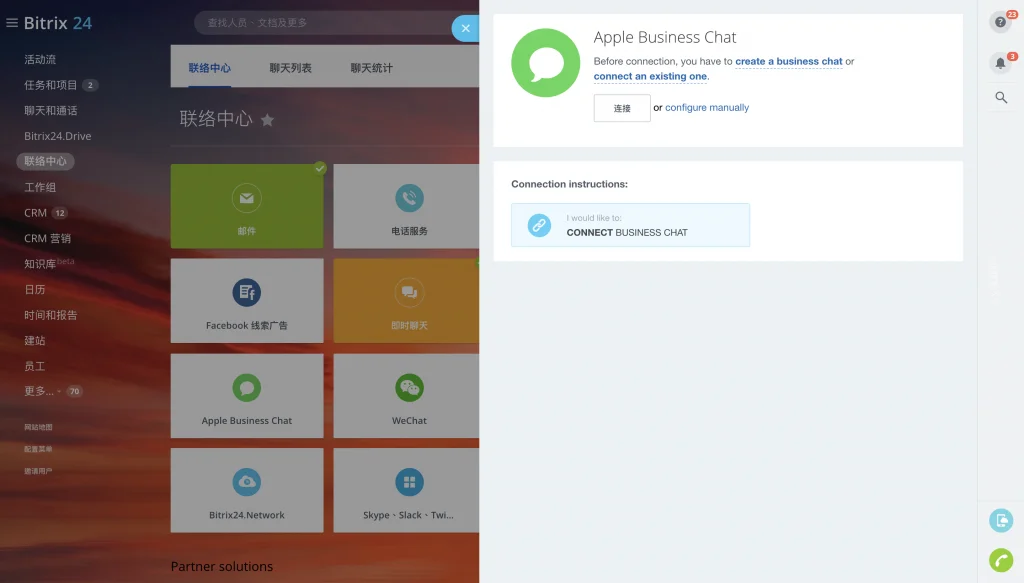Click the 查找人员 search field
This screenshot has height=583, width=1024.
pos(327,23)
